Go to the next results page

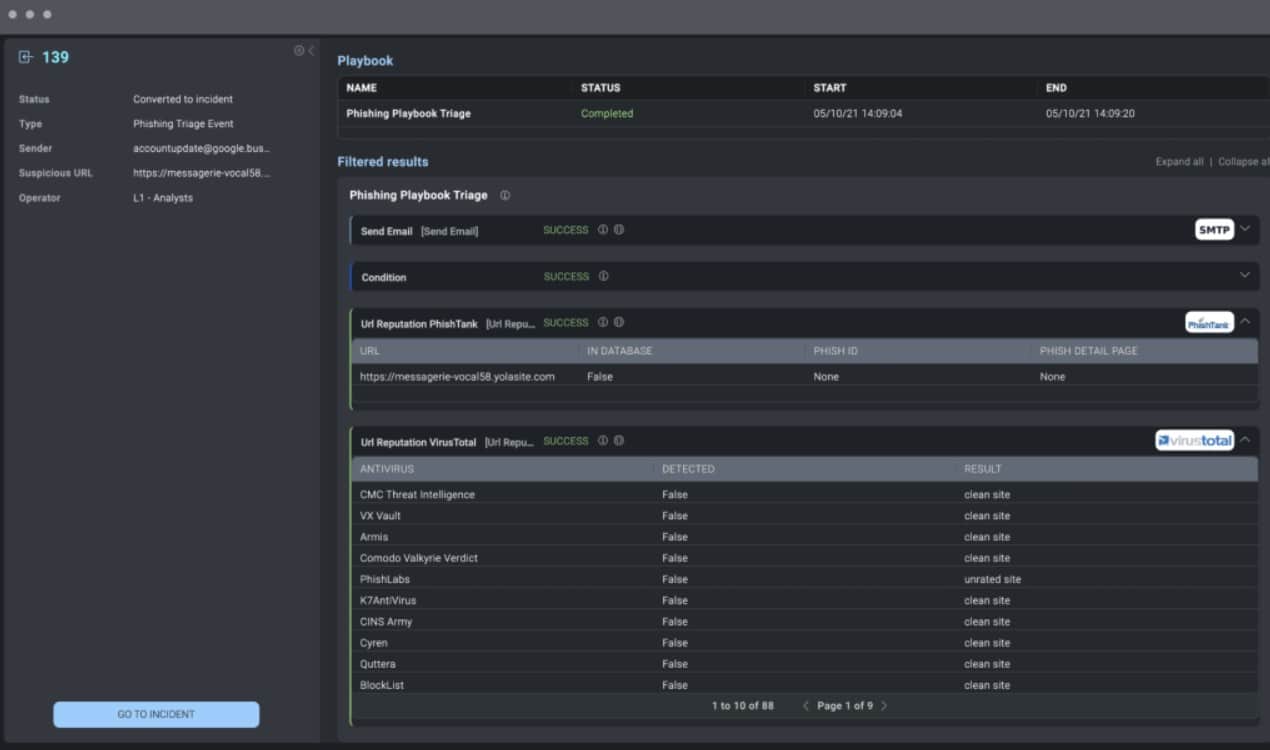pyautogui.click(x=884, y=706)
